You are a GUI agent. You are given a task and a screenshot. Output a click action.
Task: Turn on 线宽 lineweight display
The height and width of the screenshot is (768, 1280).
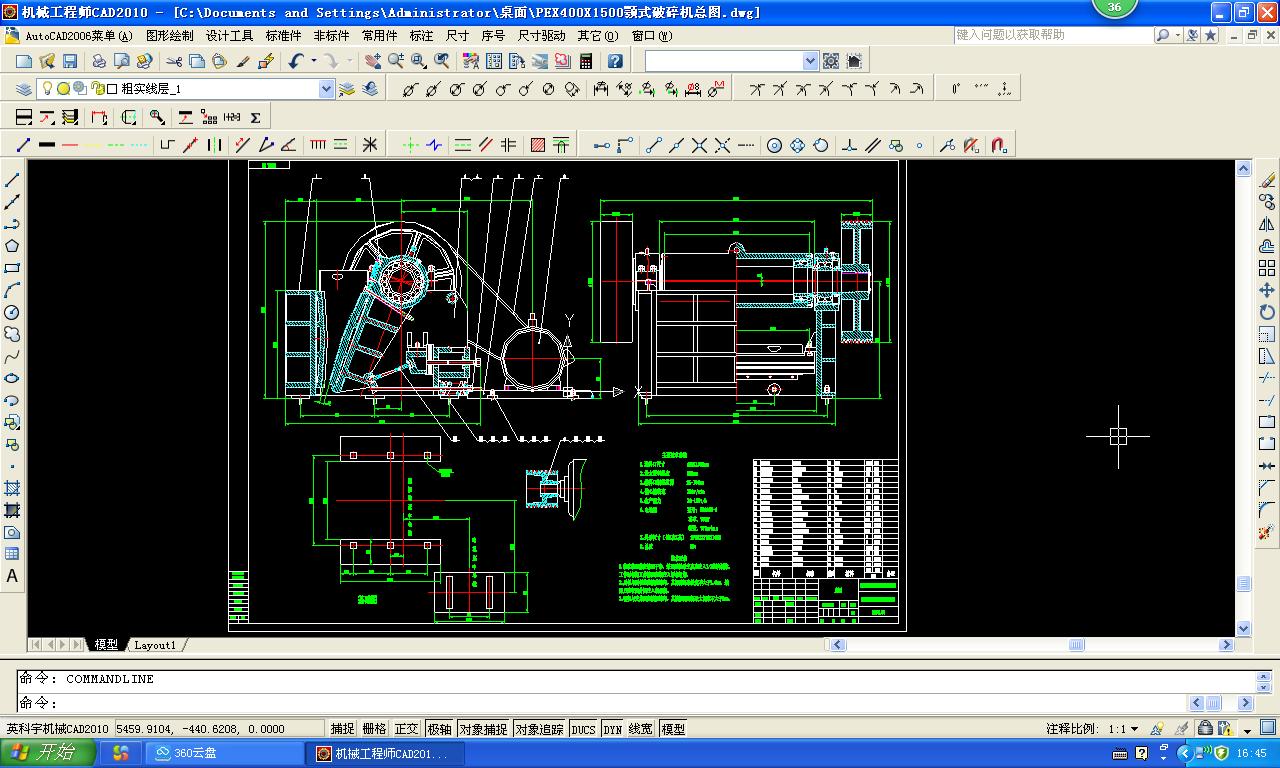tap(639, 728)
